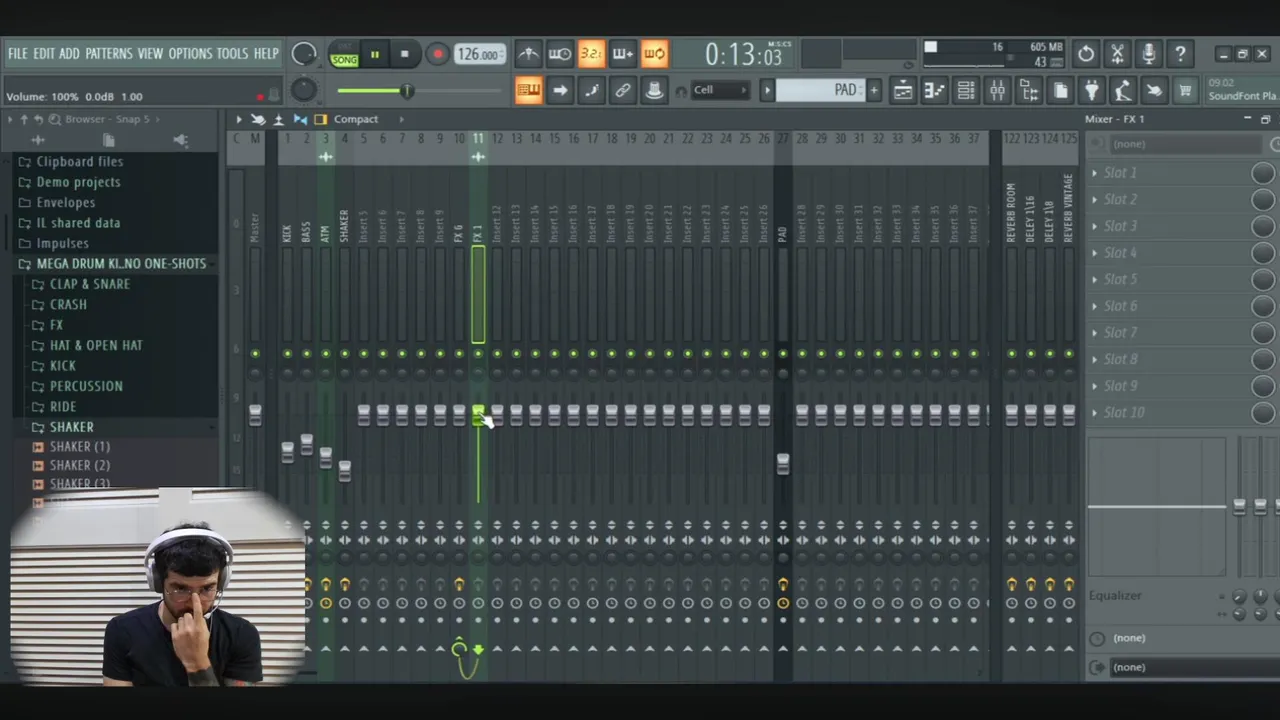Select the SHAKER (2) sample

[x=80, y=465]
